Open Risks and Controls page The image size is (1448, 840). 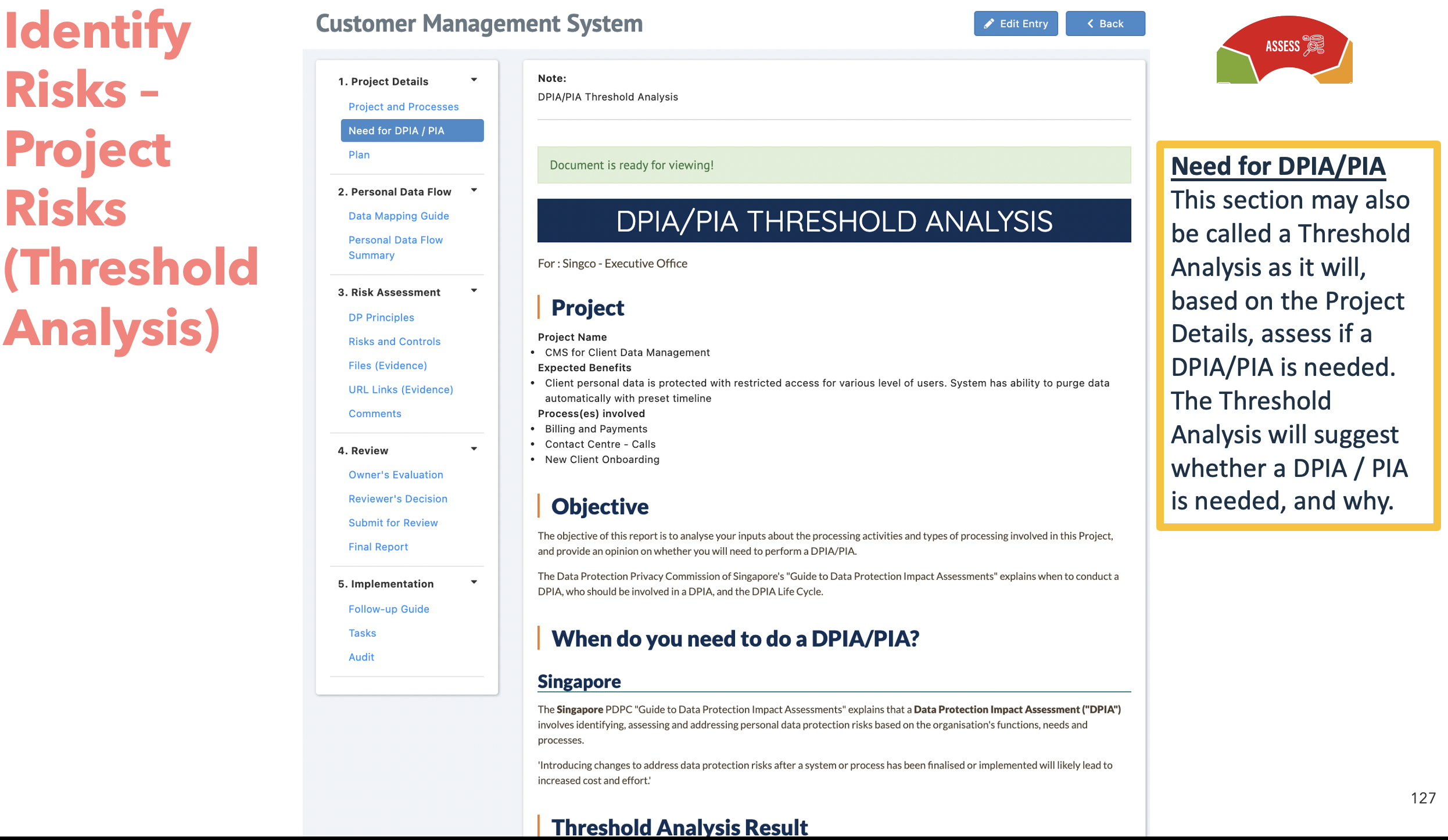point(394,342)
